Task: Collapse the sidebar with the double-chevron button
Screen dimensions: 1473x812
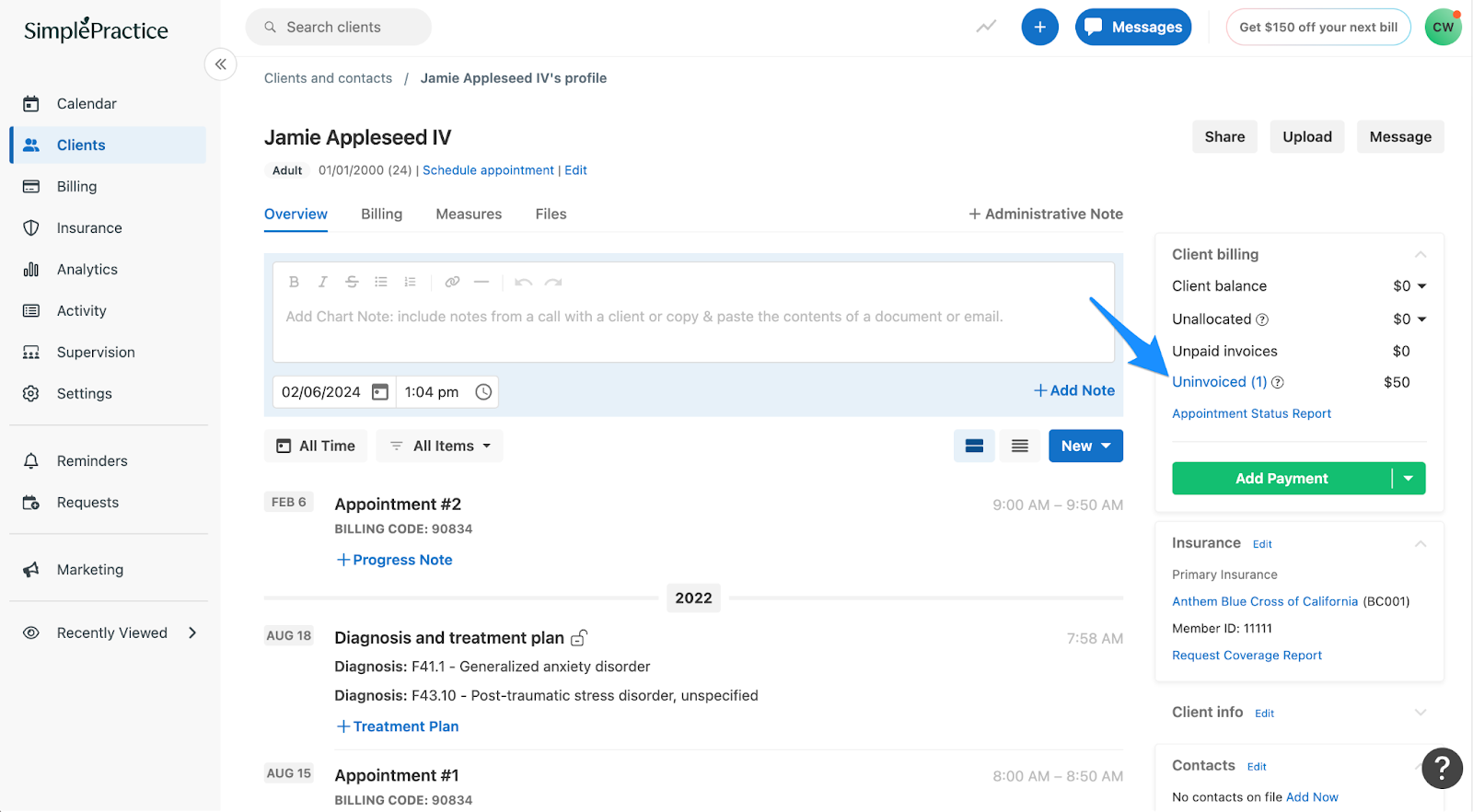Action: 221,64
